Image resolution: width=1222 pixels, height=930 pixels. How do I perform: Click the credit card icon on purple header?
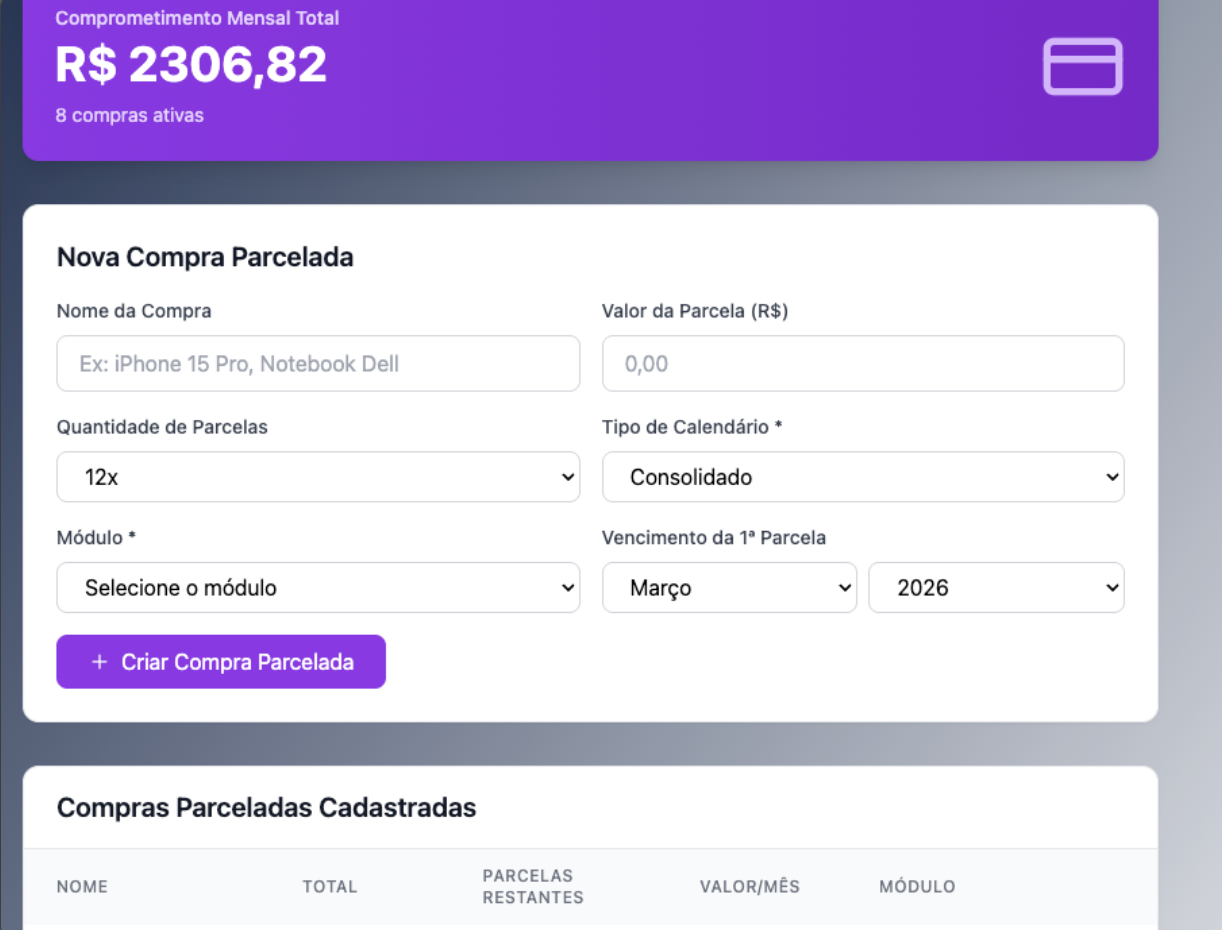click(x=1082, y=67)
